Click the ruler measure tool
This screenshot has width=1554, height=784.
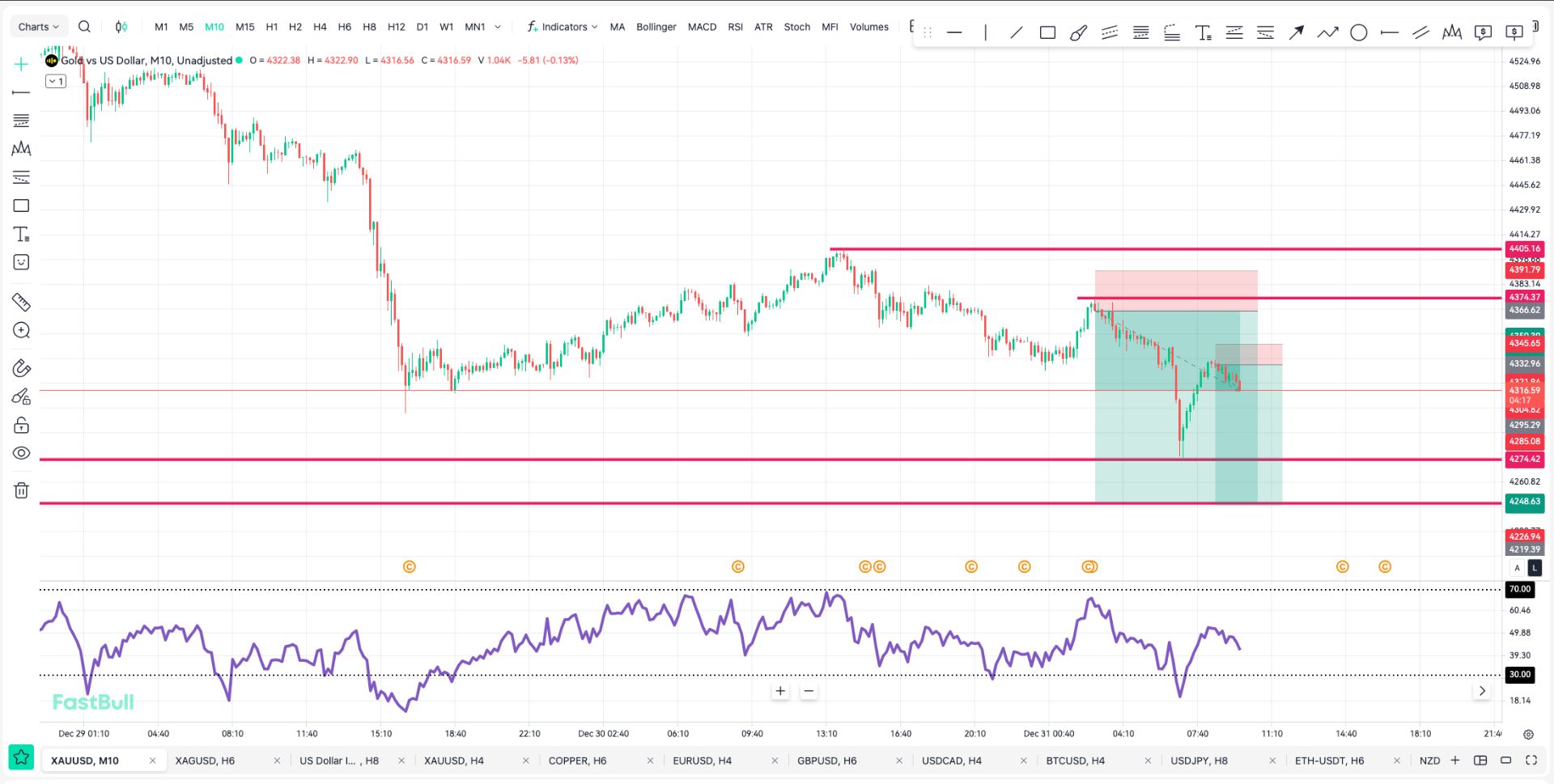click(x=21, y=302)
